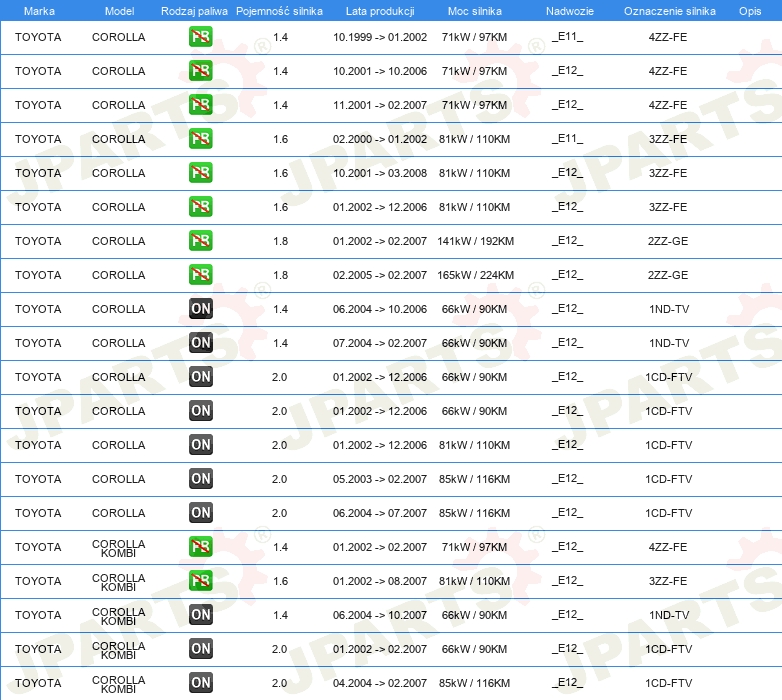Click 1.8 engine capacity in 165kW / 224KM row

[280, 275]
